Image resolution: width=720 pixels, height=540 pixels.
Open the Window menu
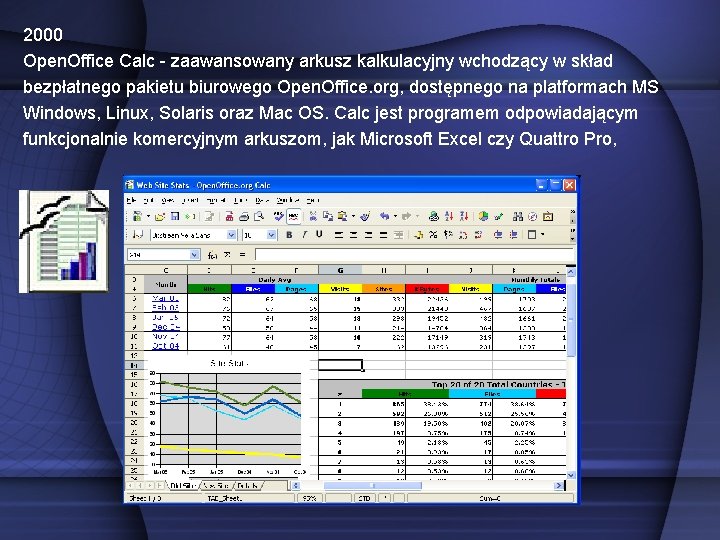(287, 200)
